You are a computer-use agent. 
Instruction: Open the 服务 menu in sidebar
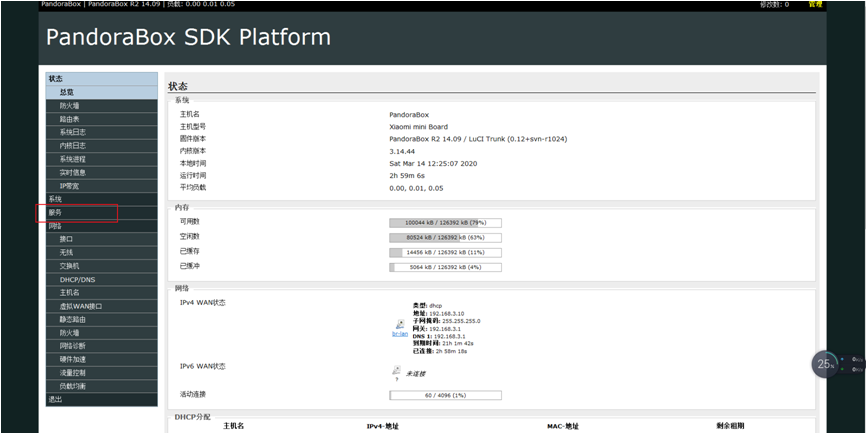[101, 213]
